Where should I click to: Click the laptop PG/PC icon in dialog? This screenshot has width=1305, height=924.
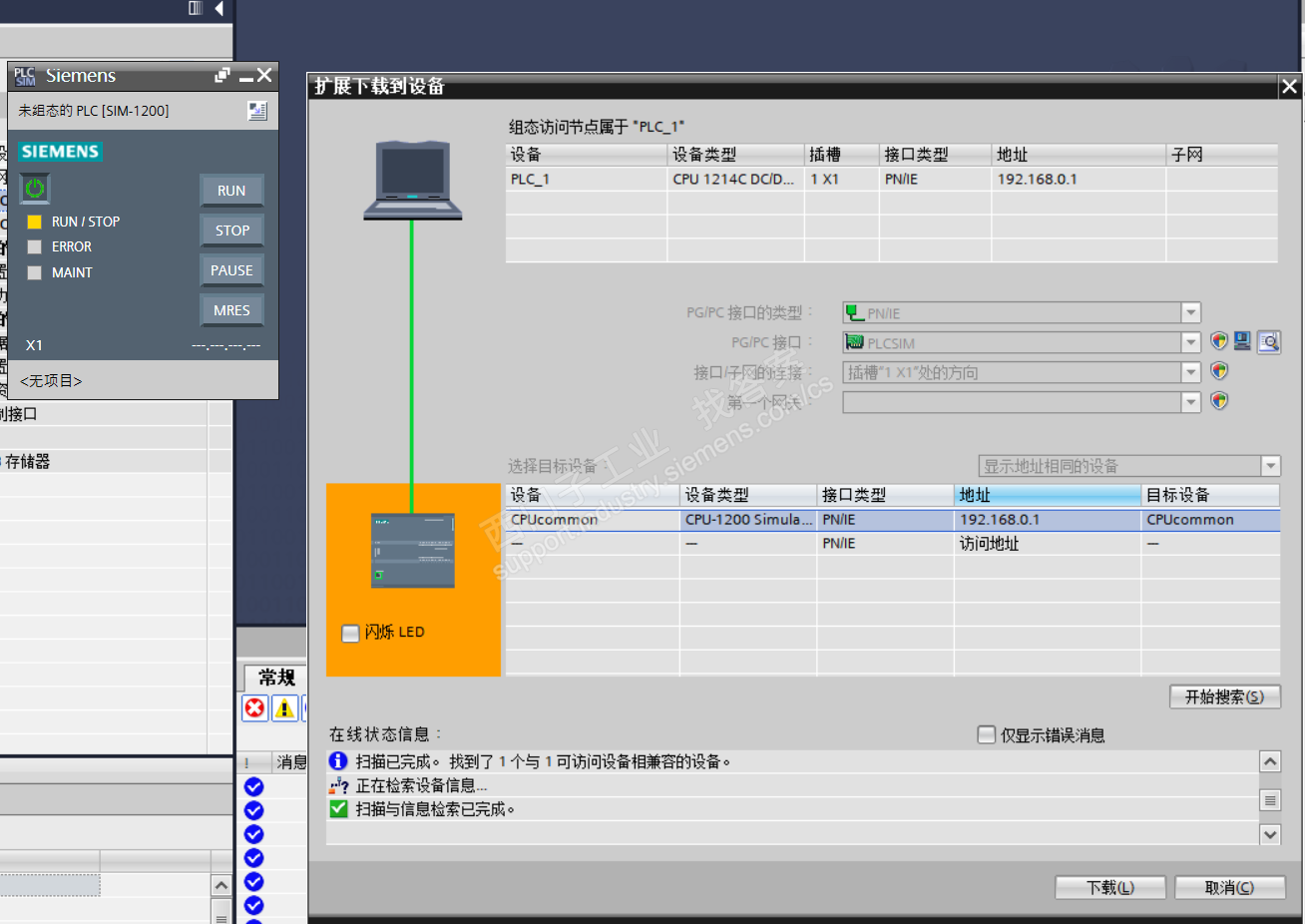tap(413, 181)
